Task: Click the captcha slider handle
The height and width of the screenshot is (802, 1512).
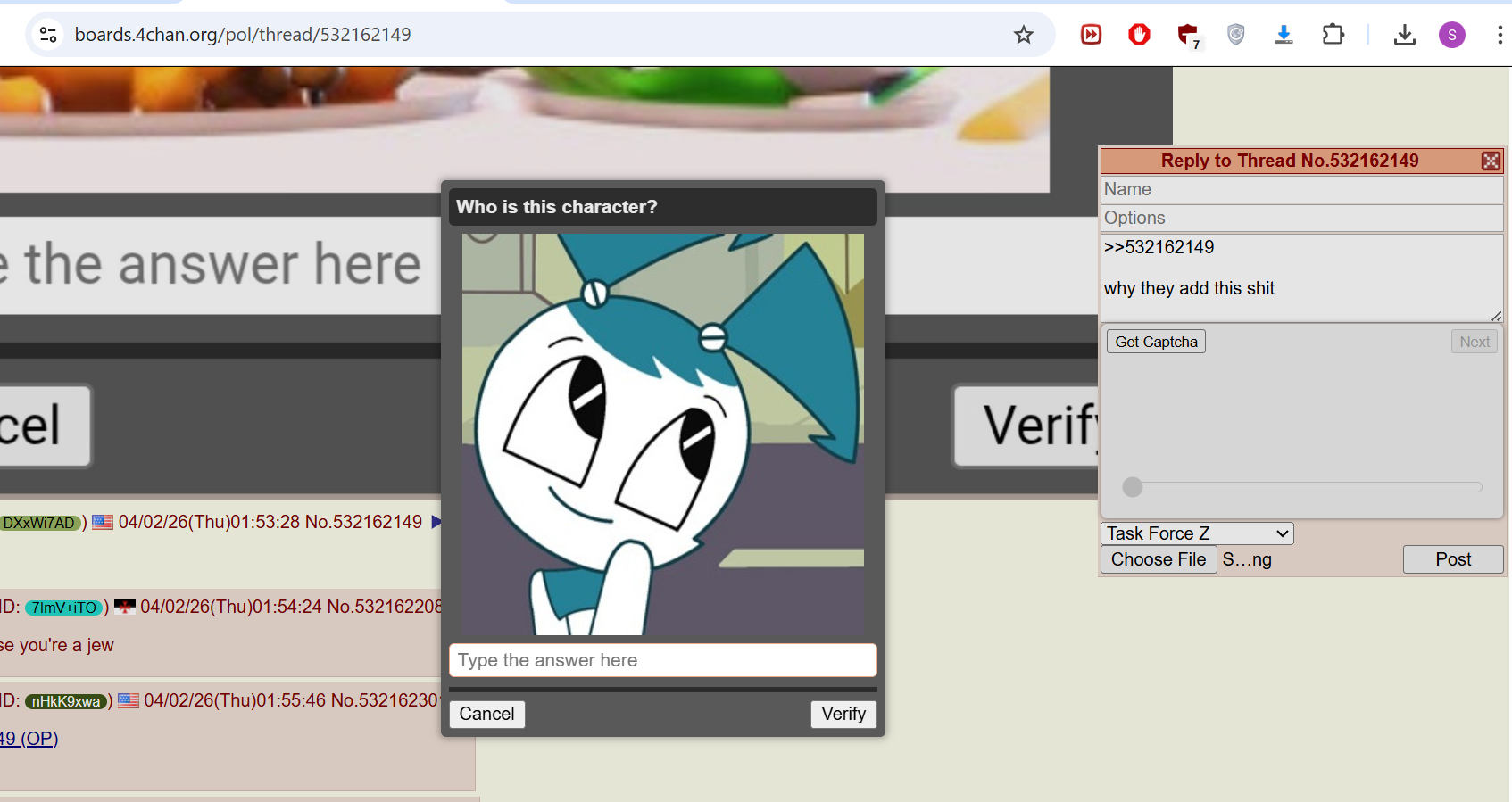Action: coord(1133,487)
